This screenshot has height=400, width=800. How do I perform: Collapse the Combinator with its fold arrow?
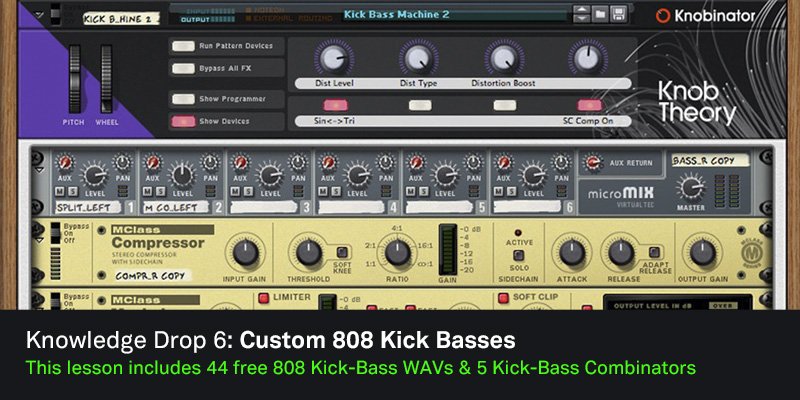[x=40, y=15]
